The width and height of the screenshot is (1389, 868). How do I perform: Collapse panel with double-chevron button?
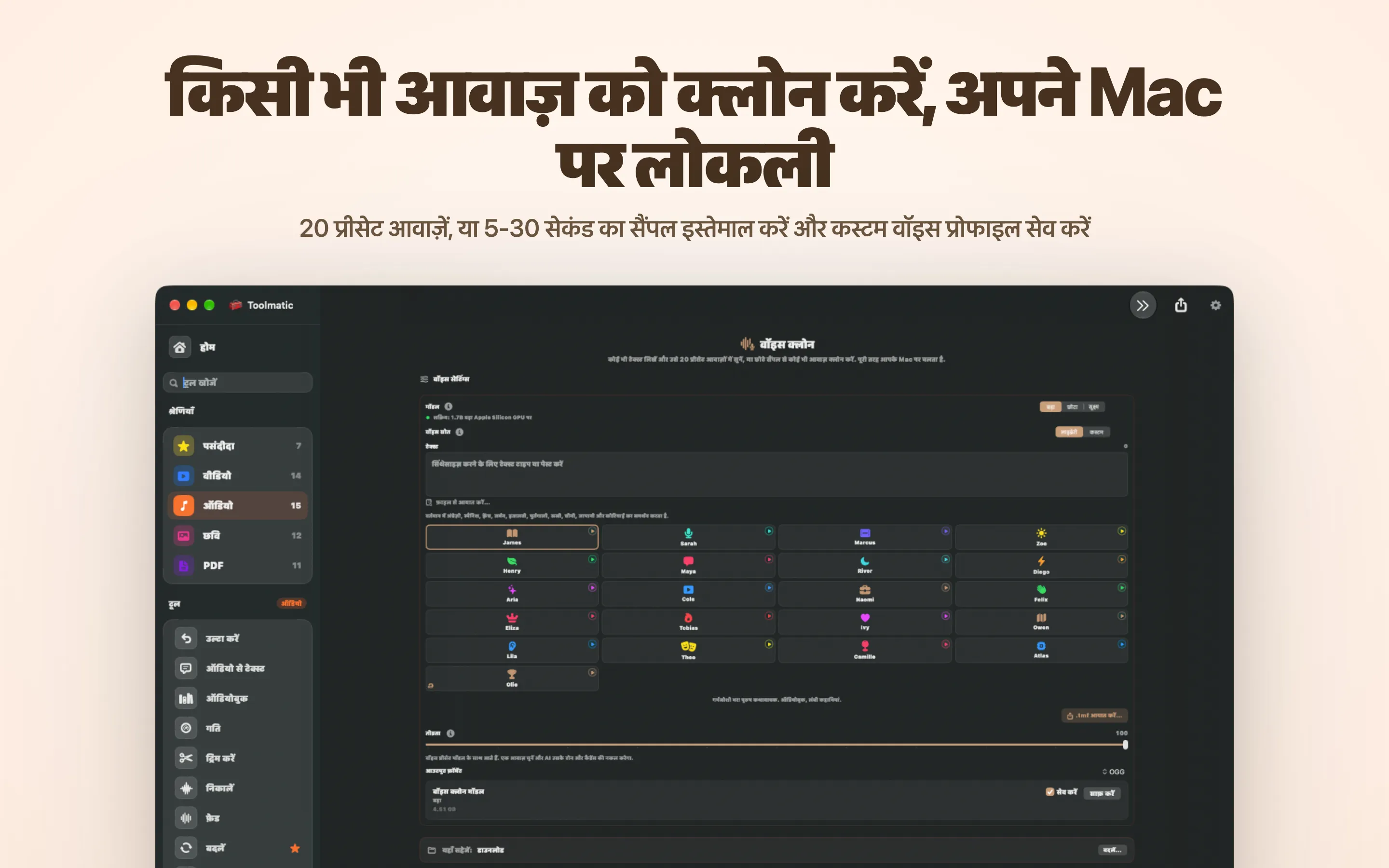(1142, 305)
